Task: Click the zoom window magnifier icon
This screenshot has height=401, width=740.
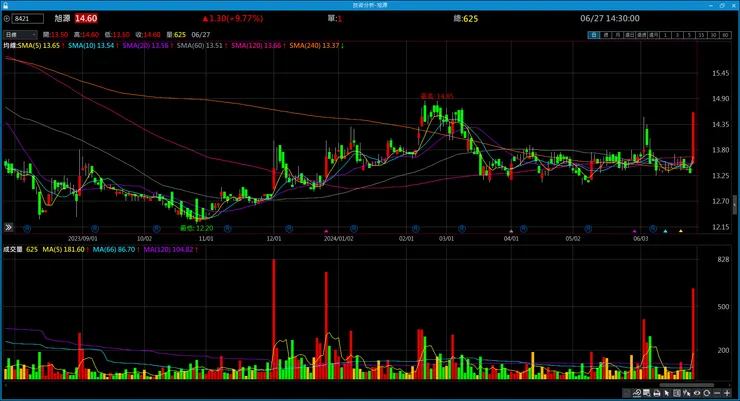Action: (647, 393)
